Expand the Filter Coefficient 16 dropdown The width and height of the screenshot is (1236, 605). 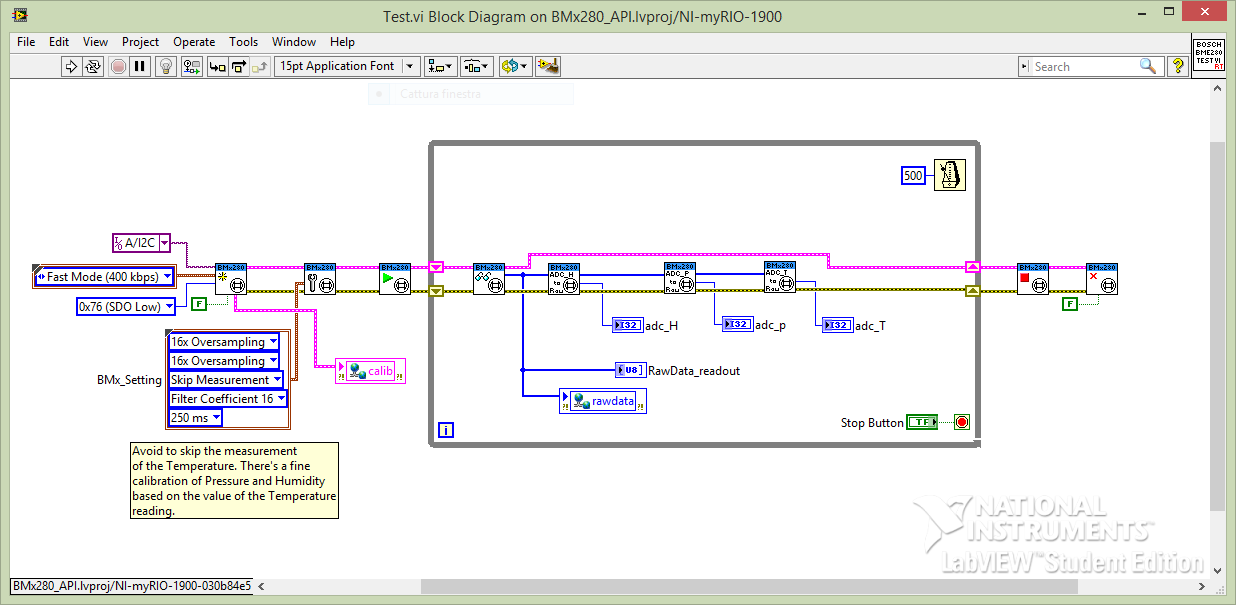pyautogui.click(x=228, y=399)
